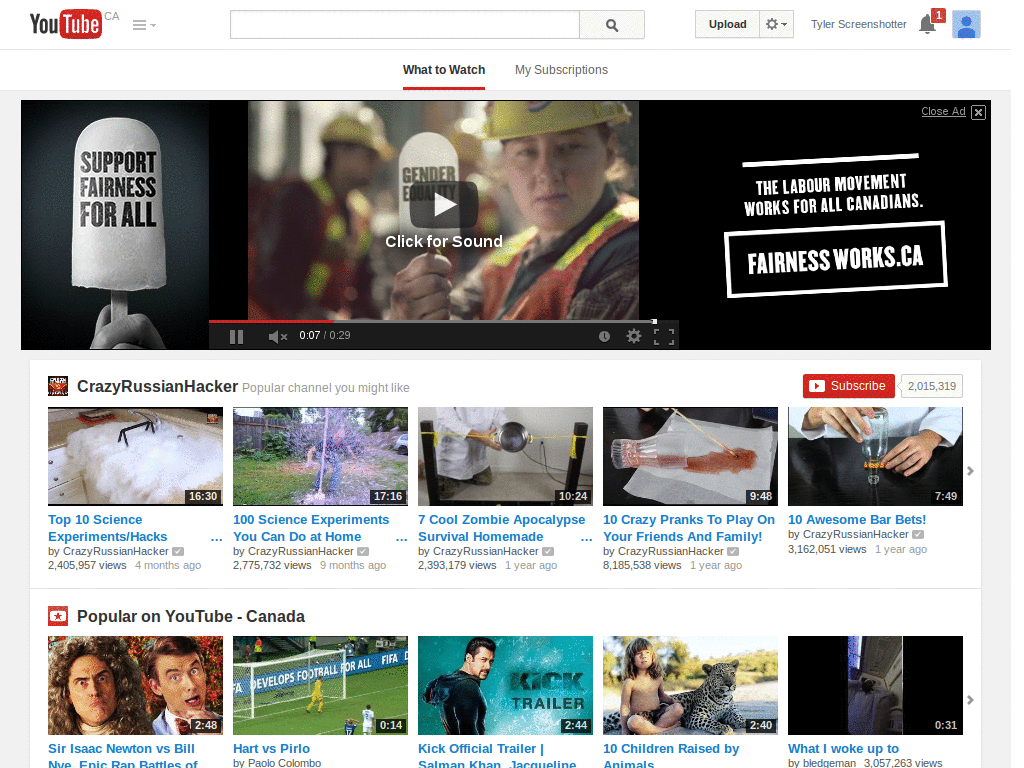Click the magnifier search button

point(612,25)
